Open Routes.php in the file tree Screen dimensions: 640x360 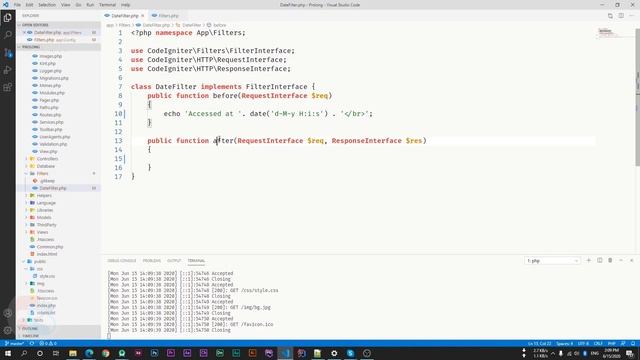50,115
